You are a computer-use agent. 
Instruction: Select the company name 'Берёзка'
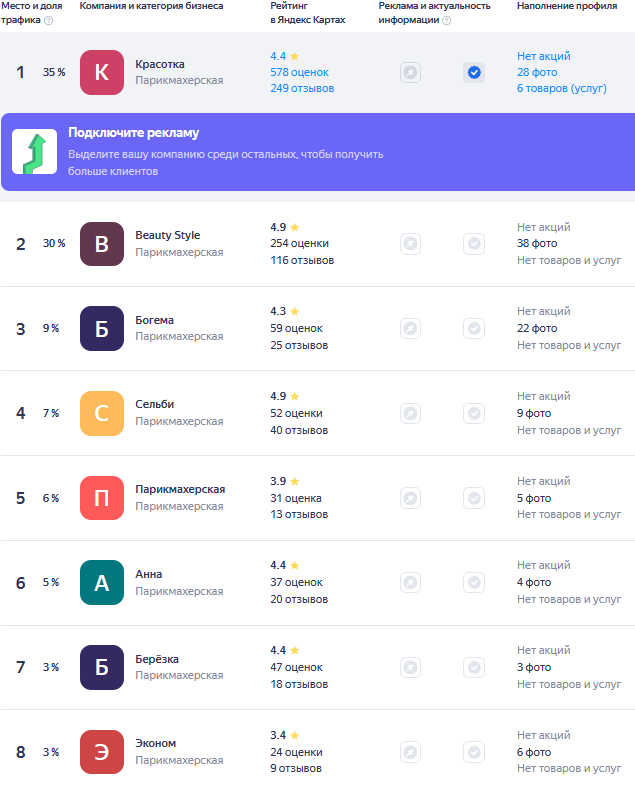(157, 659)
